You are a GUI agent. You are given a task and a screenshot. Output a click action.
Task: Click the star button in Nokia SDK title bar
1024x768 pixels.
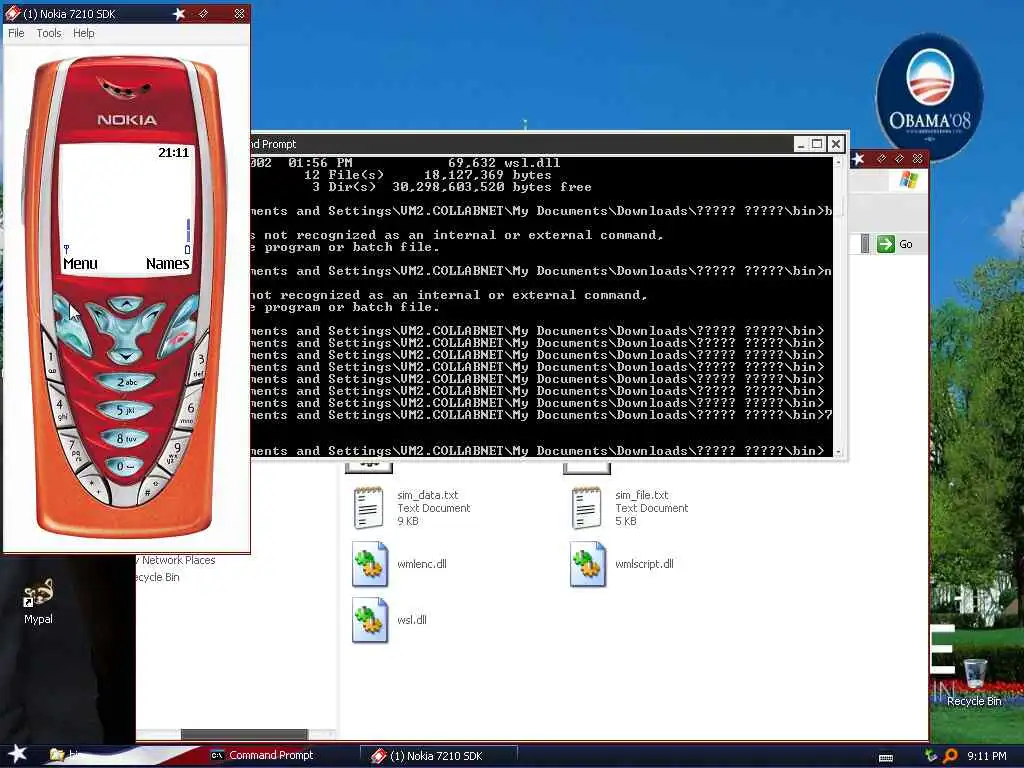(179, 14)
